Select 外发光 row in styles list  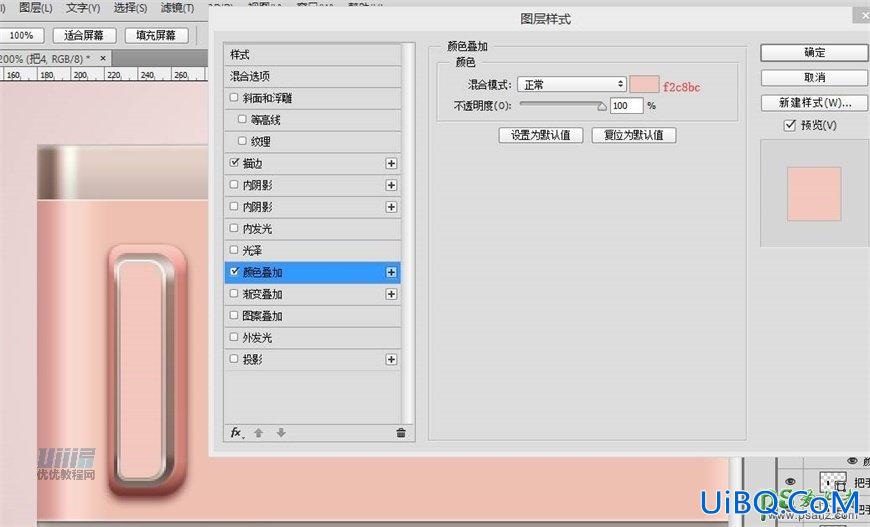coord(312,338)
